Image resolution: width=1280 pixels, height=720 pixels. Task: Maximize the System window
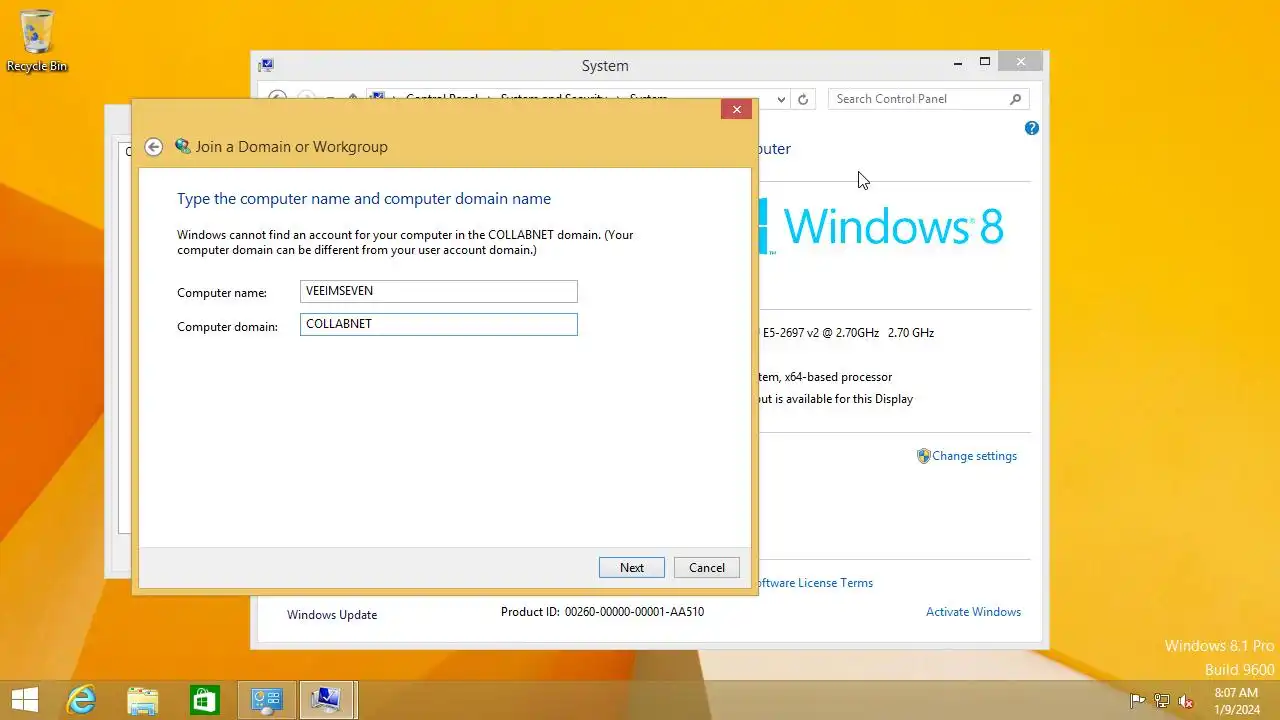(x=984, y=62)
